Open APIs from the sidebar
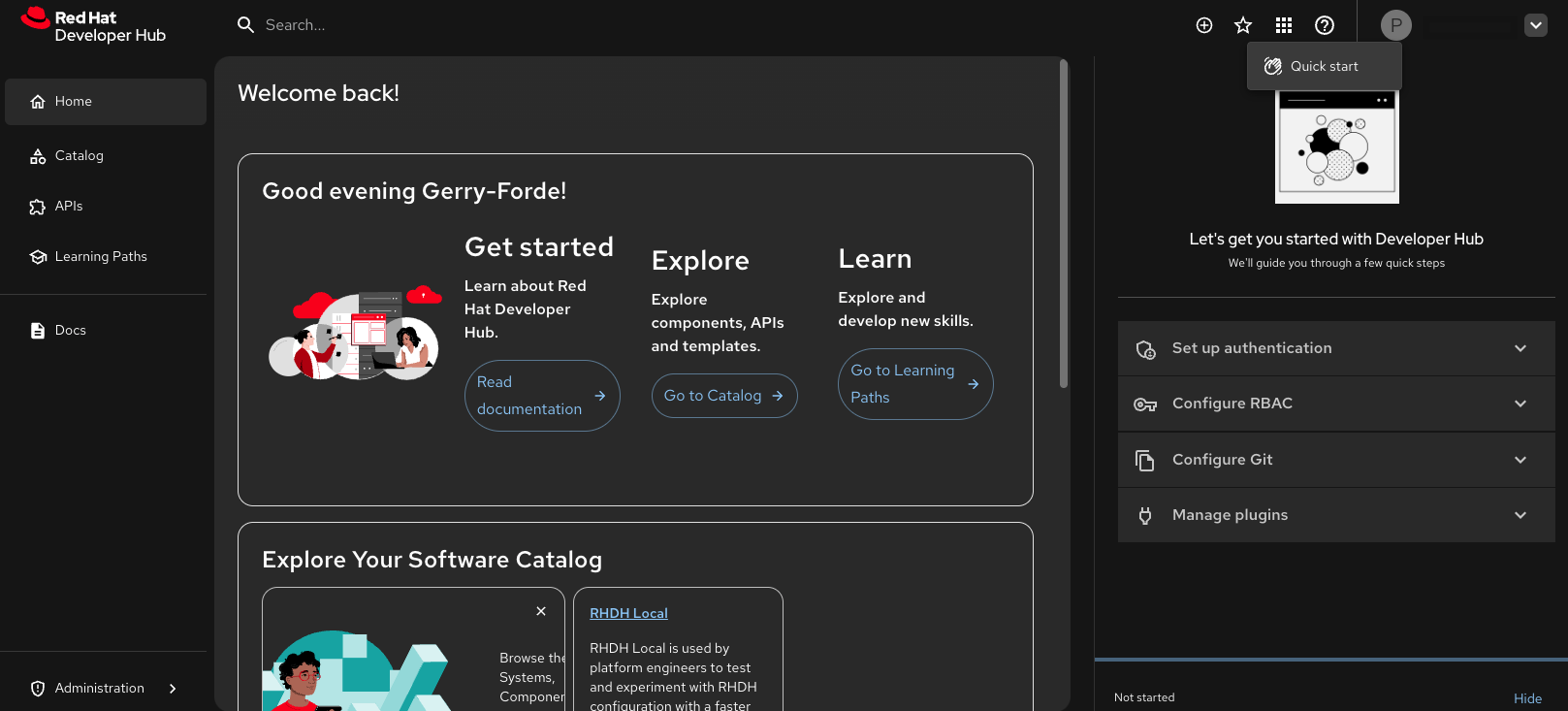This screenshot has width=1568, height=711. coord(68,207)
